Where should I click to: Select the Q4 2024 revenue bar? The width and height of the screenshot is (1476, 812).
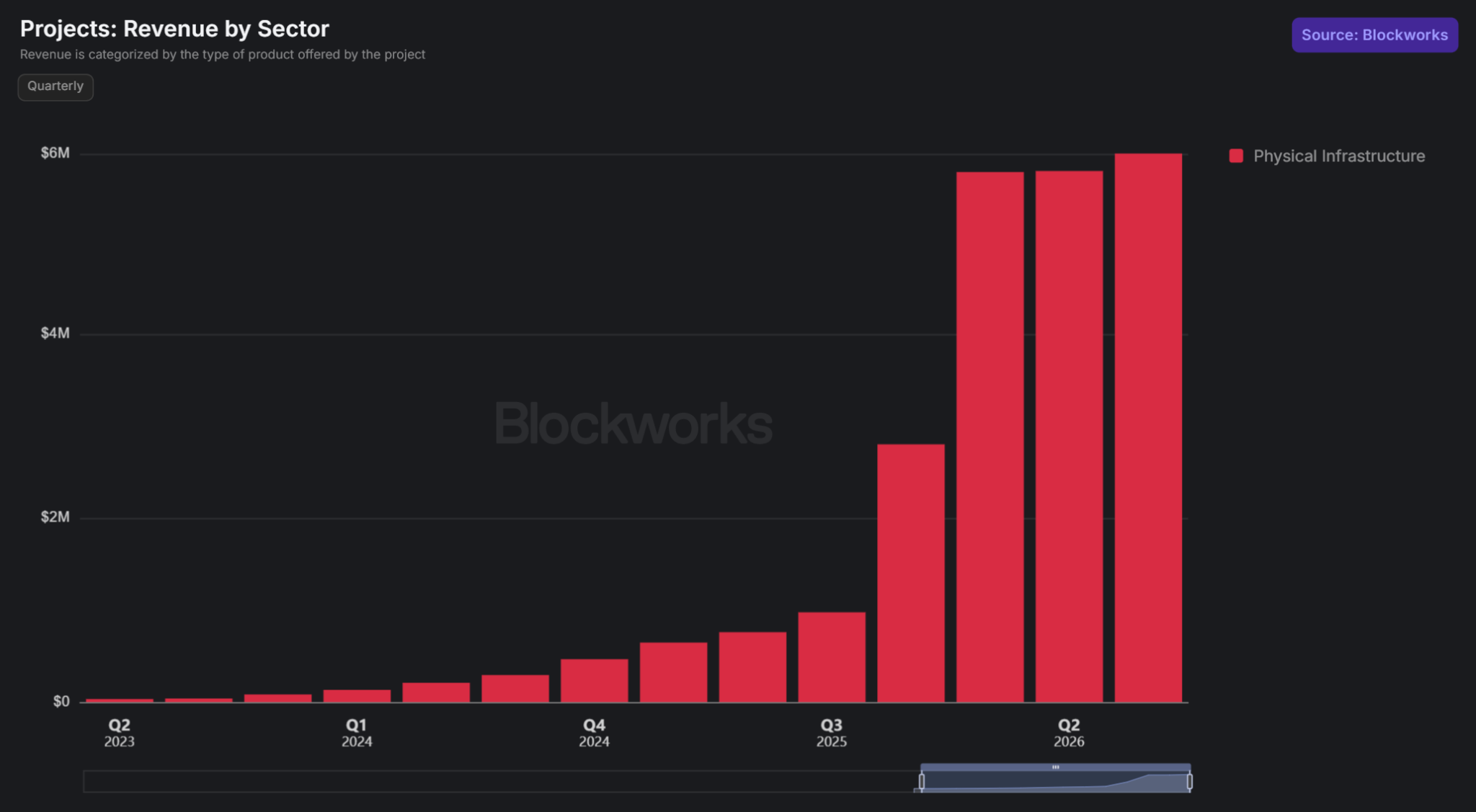coord(595,681)
